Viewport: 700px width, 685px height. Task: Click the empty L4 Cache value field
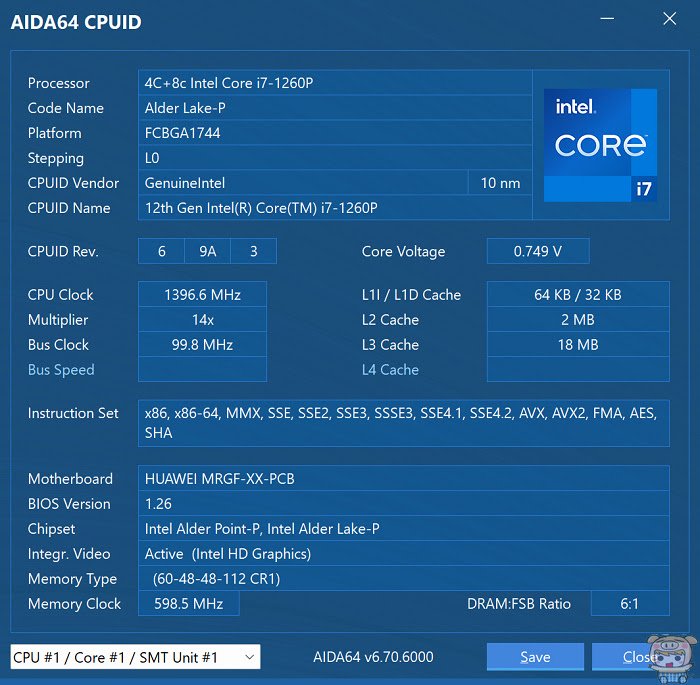(x=578, y=370)
